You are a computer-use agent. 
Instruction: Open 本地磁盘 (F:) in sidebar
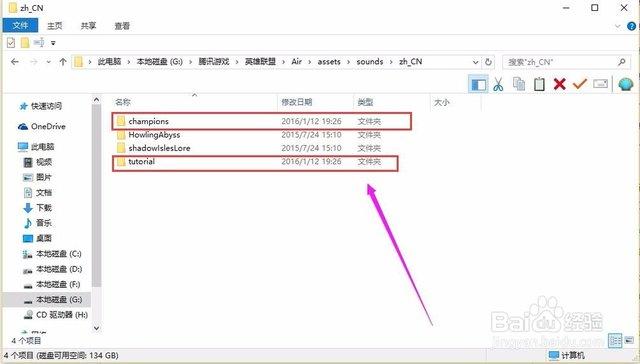pos(52,284)
